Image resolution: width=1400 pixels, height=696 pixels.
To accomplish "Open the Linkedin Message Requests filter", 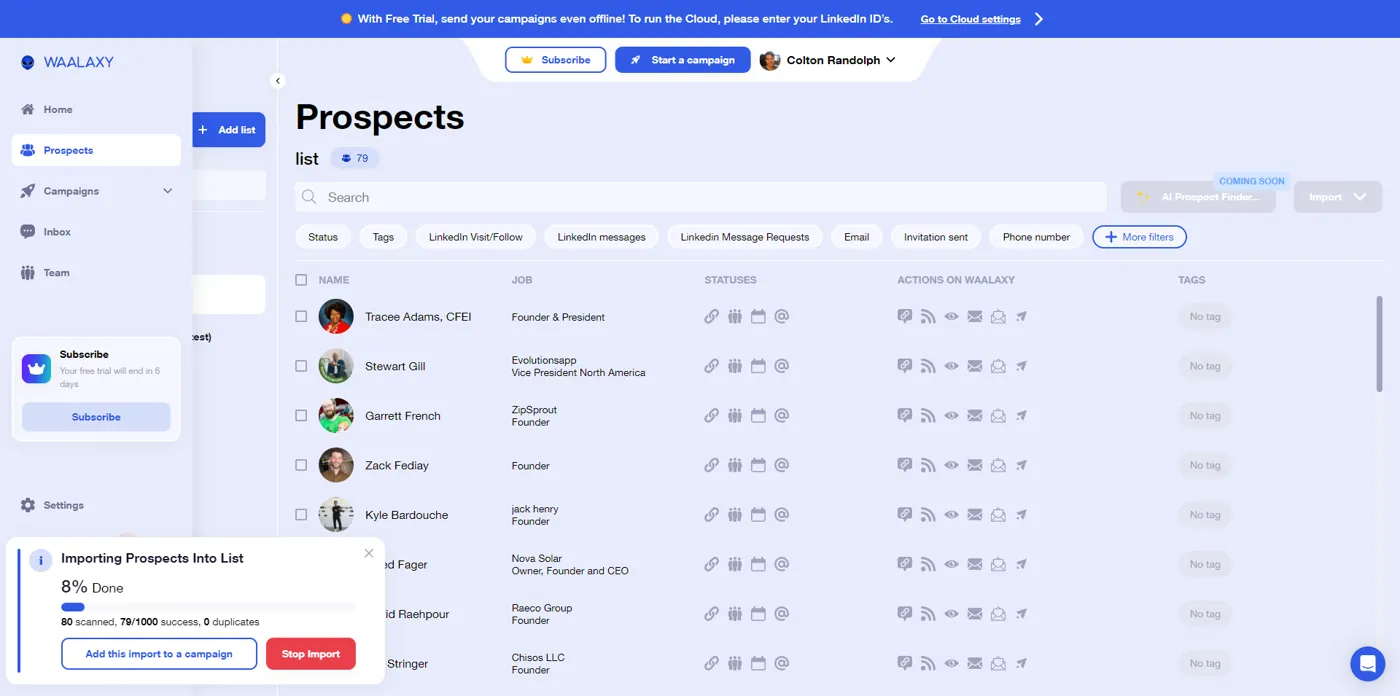I will point(745,237).
